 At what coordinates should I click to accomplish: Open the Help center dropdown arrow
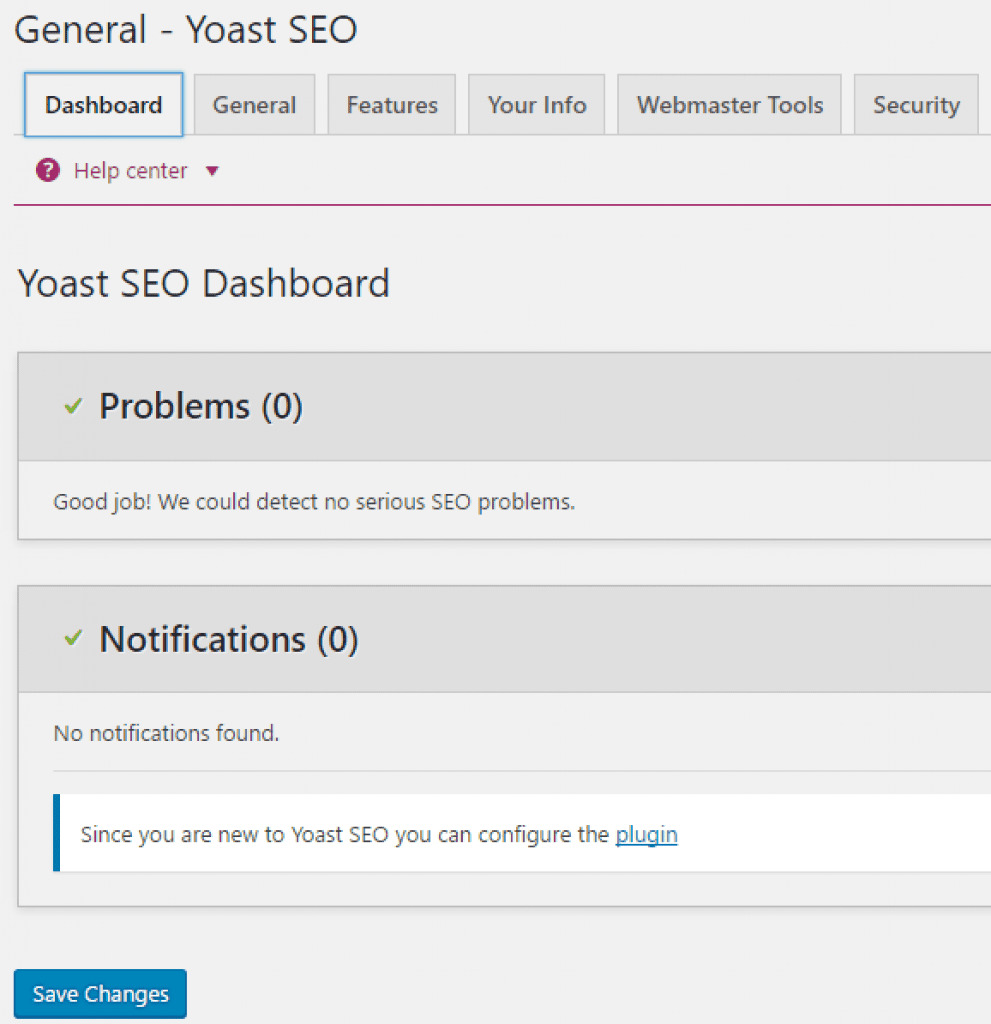click(212, 171)
